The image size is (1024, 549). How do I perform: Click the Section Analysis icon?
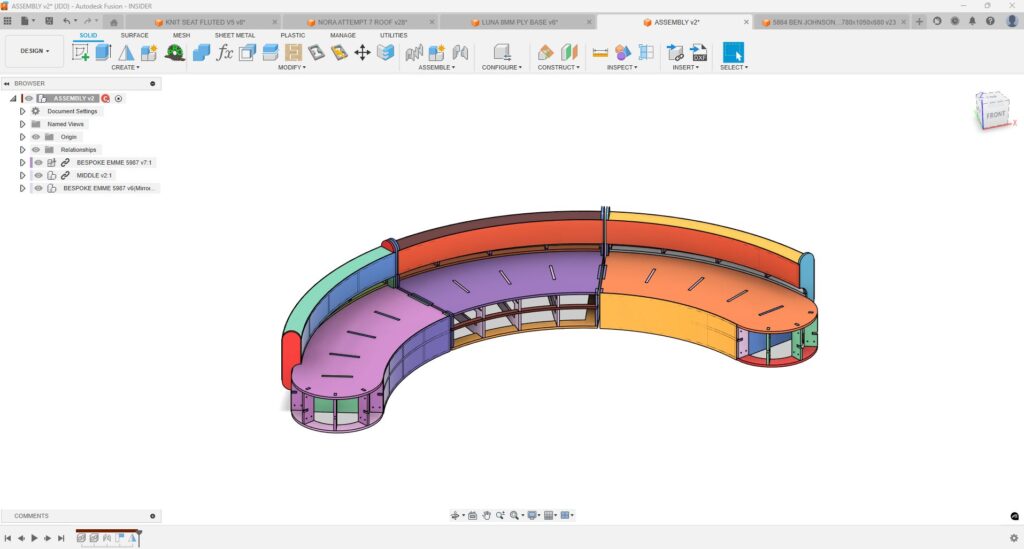point(646,52)
